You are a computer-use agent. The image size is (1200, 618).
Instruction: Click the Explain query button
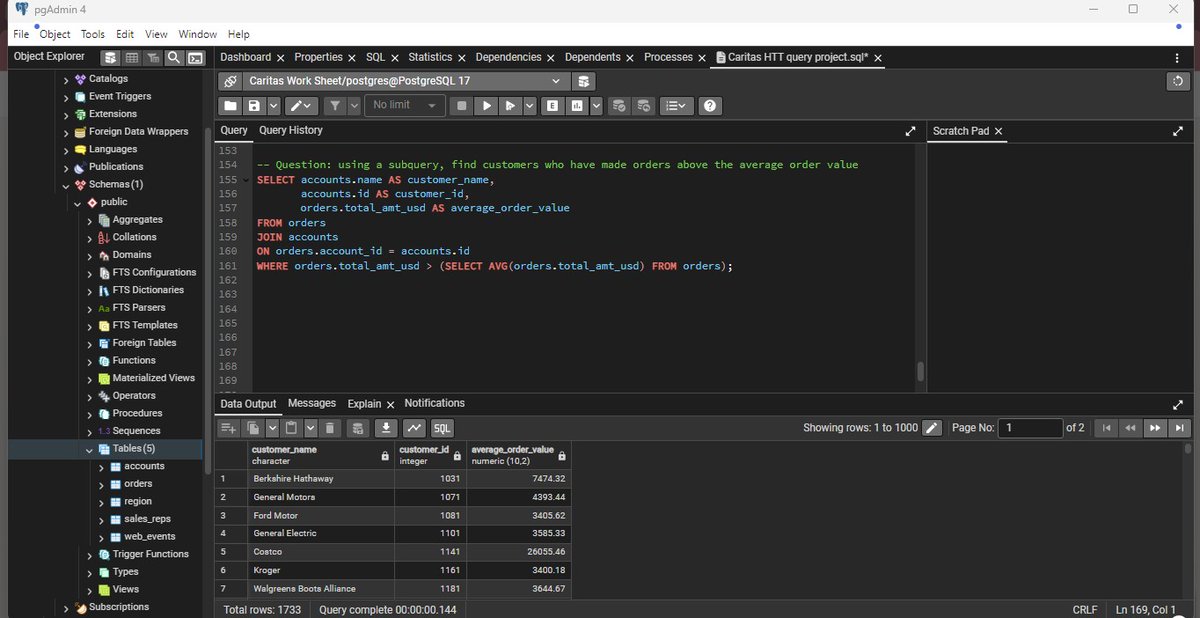[x=551, y=106]
